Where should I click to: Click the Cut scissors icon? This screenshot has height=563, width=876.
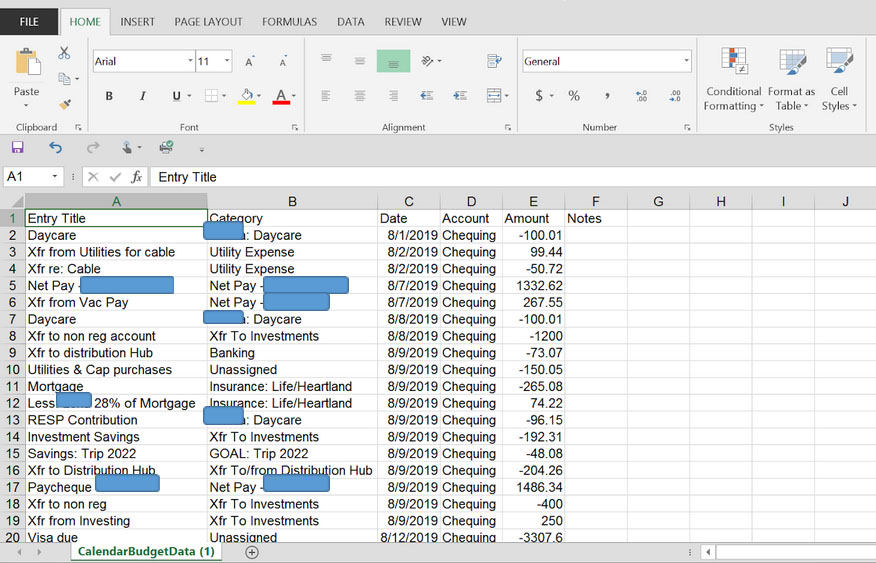pos(65,53)
